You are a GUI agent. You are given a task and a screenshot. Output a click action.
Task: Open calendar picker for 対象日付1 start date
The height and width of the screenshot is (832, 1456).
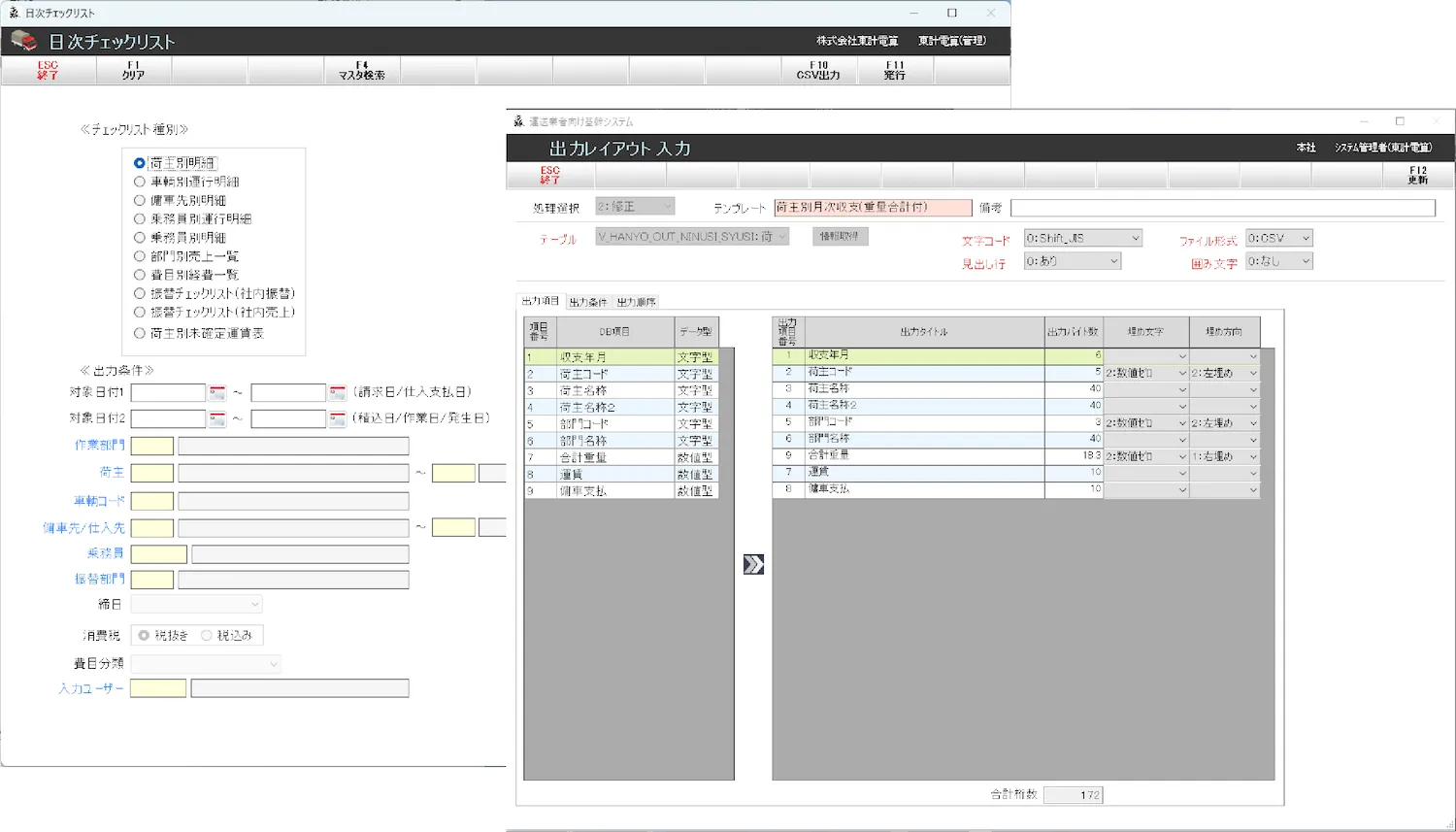pos(217,393)
